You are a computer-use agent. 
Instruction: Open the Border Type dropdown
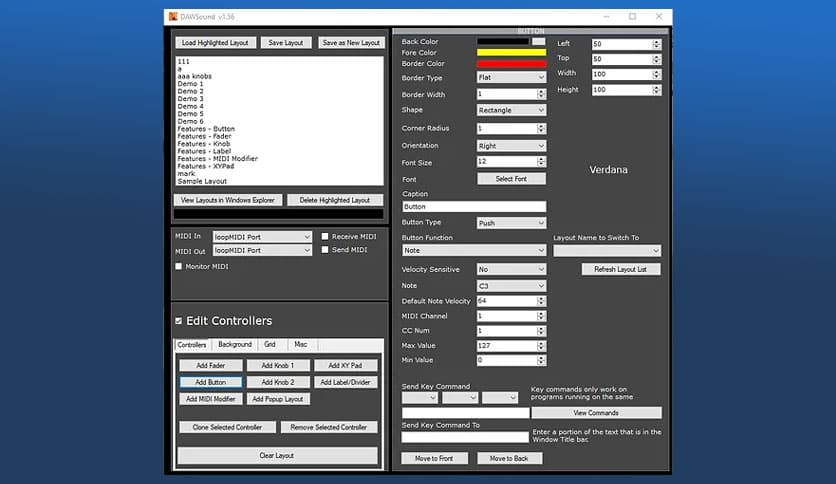coord(511,77)
